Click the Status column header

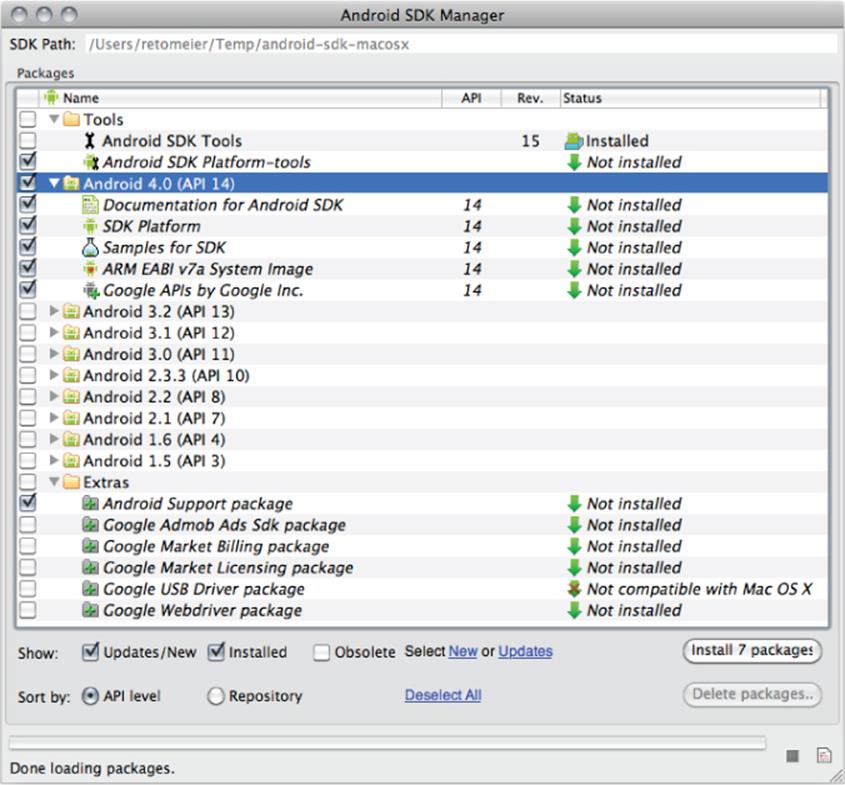(x=690, y=98)
